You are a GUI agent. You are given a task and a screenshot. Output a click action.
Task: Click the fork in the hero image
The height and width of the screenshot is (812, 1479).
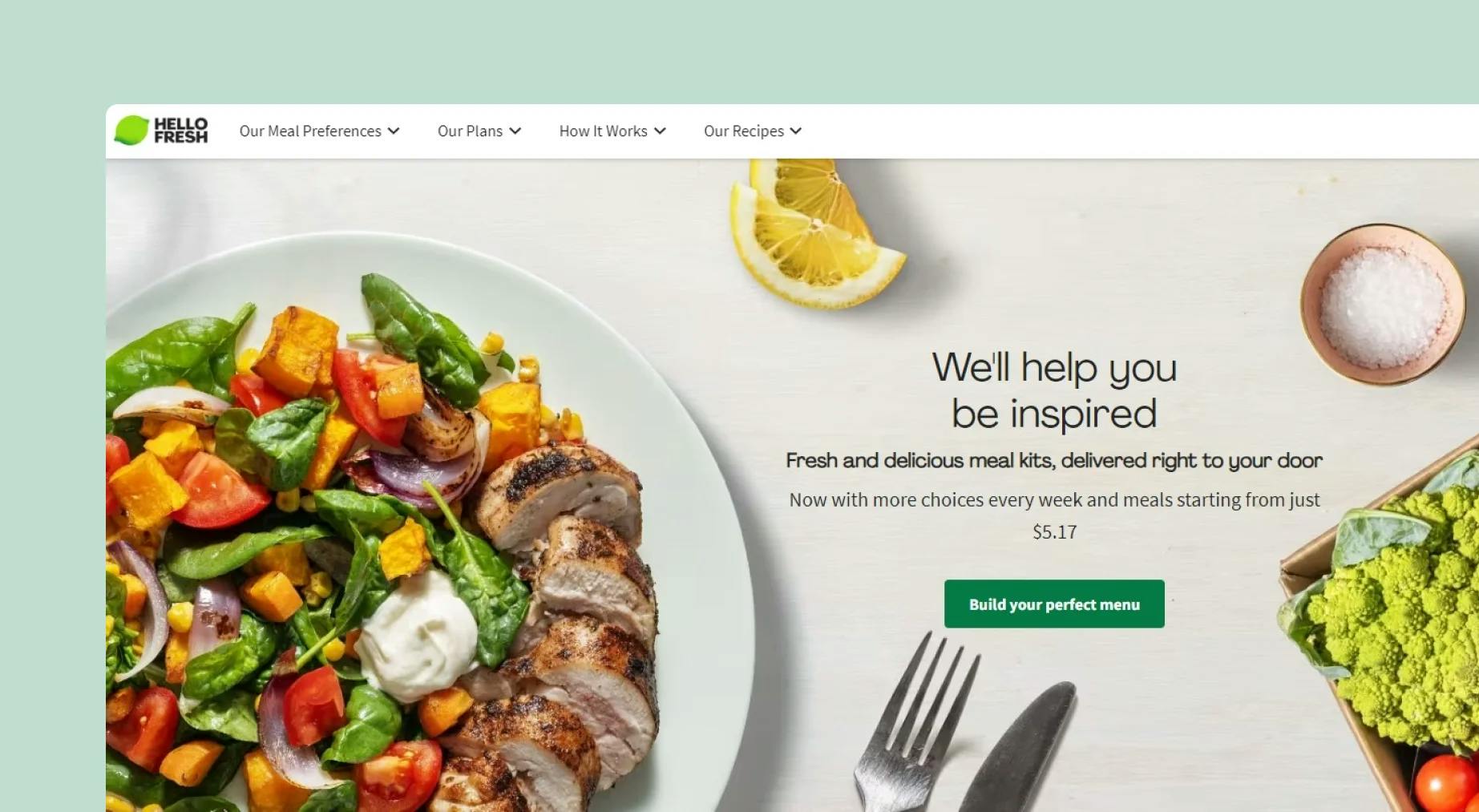(x=914, y=721)
